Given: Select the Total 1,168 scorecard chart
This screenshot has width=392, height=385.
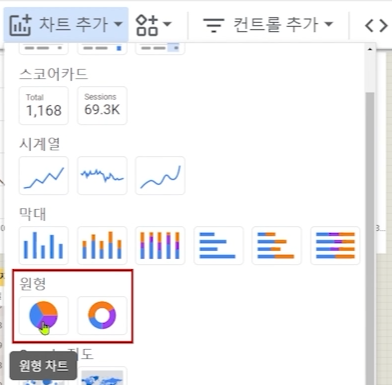Looking at the screenshot, I should [x=44, y=105].
